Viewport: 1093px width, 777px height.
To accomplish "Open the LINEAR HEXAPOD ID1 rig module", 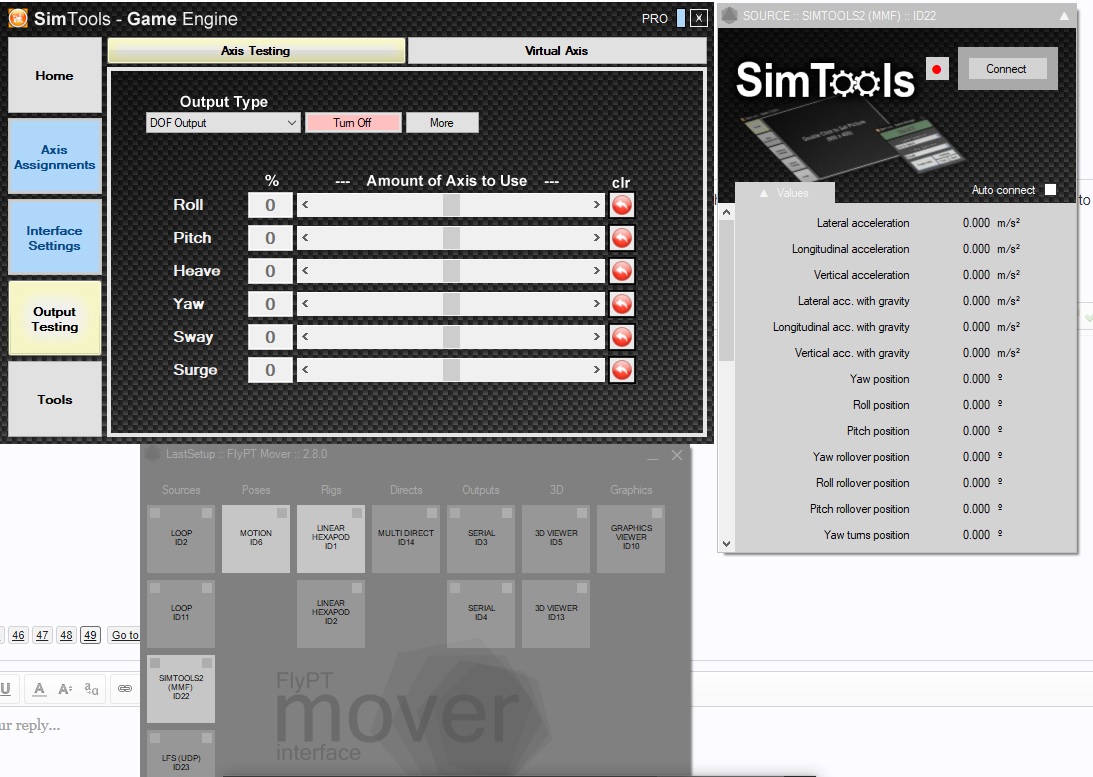I will click(330, 539).
